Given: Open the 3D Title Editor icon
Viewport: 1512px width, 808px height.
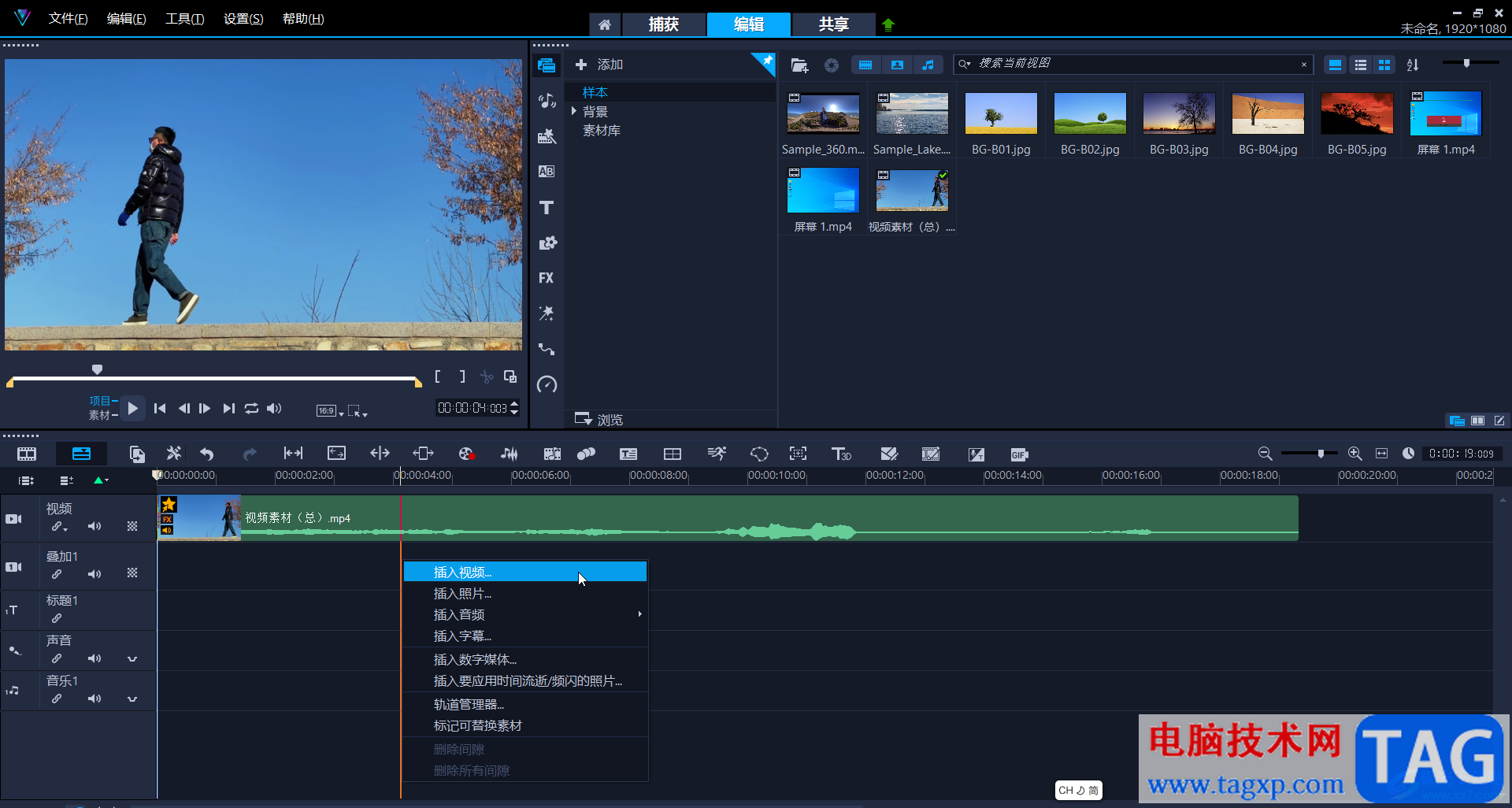Looking at the screenshot, I should pyautogui.click(x=841, y=454).
